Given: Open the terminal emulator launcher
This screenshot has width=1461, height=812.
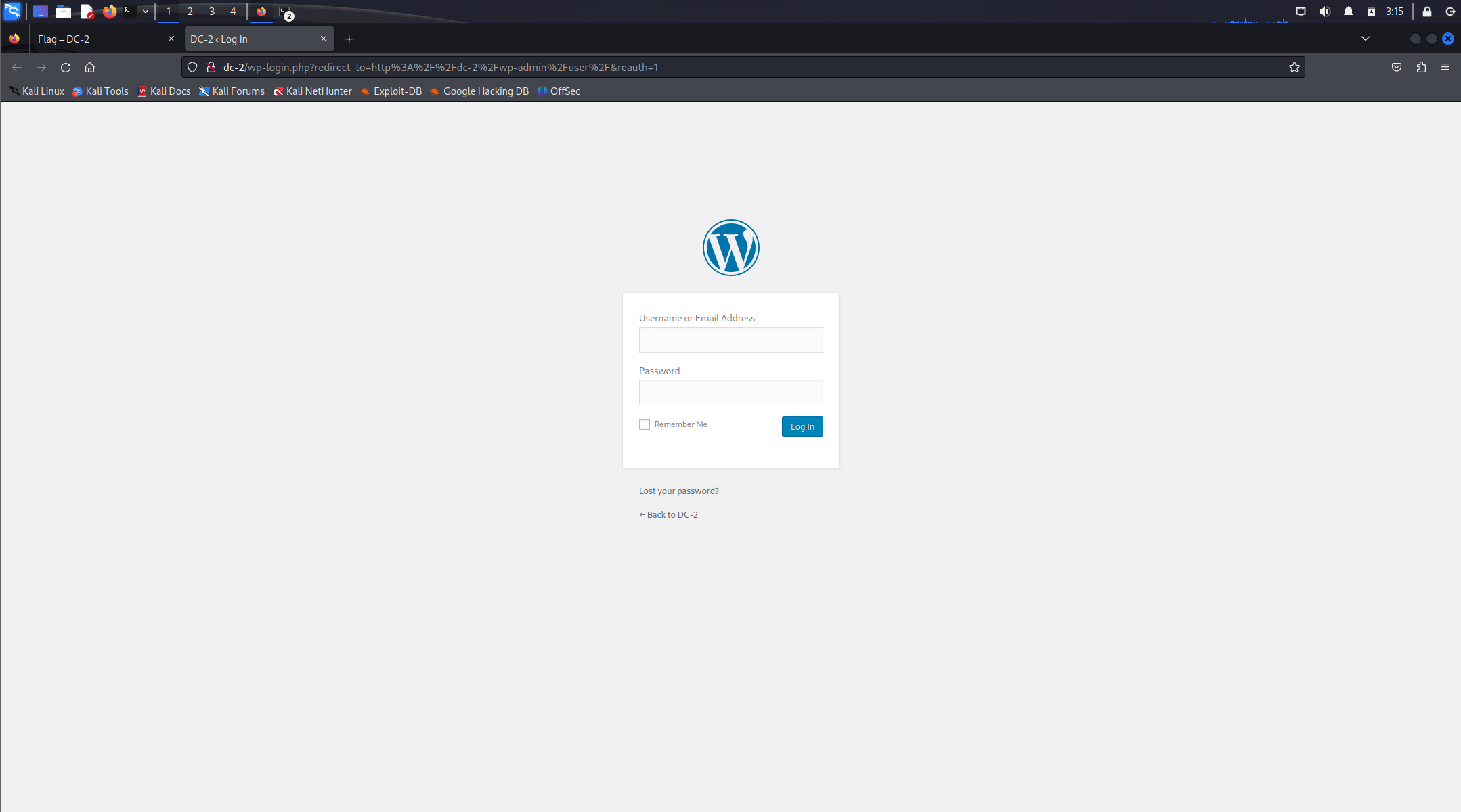Looking at the screenshot, I should (x=130, y=12).
